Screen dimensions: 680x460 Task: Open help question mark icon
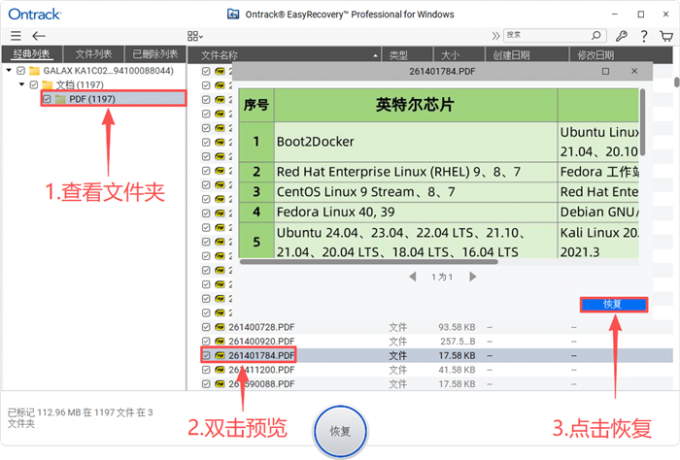tap(644, 36)
